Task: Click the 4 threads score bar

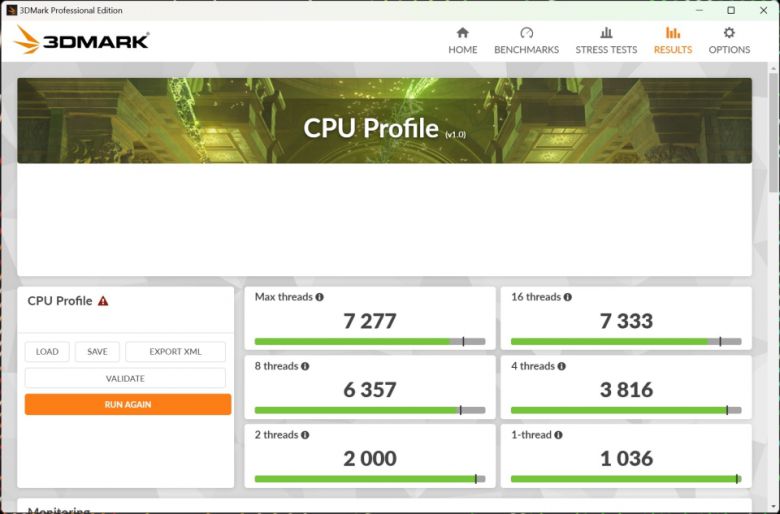Action: (626, 411)
